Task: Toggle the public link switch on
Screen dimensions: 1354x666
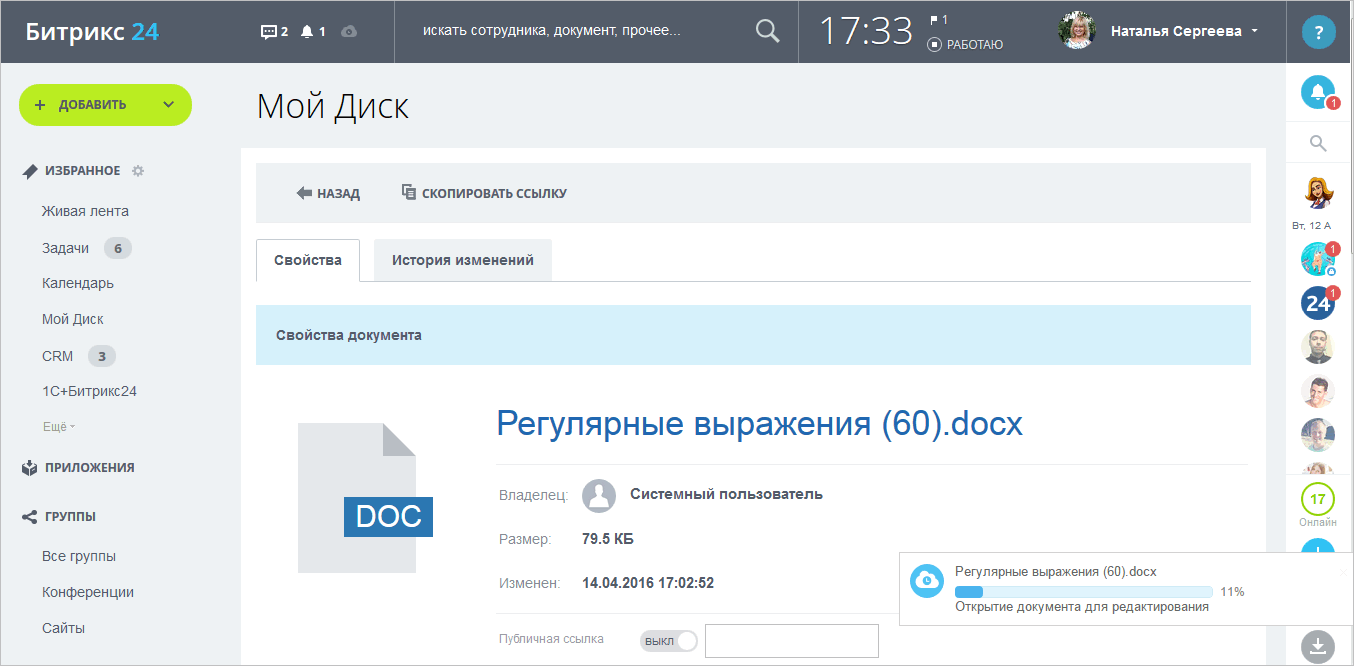Action: pyautogui.click(x=668, y=641)
